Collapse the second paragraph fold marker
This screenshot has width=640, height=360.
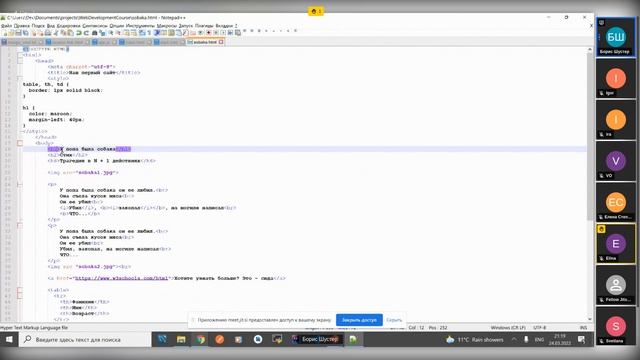click(20, 225)
